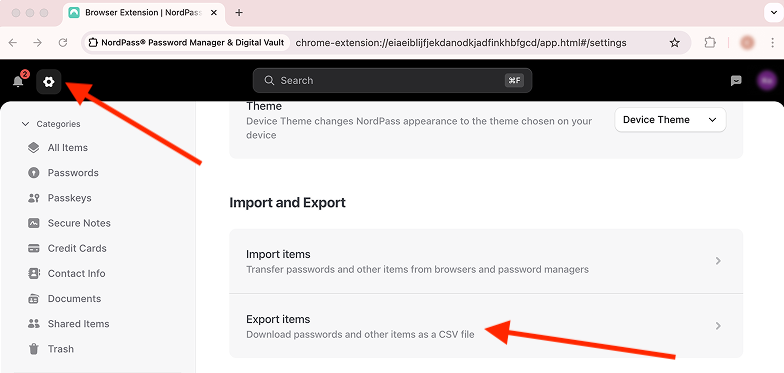Click the Documents label

(x=74, y=298)
